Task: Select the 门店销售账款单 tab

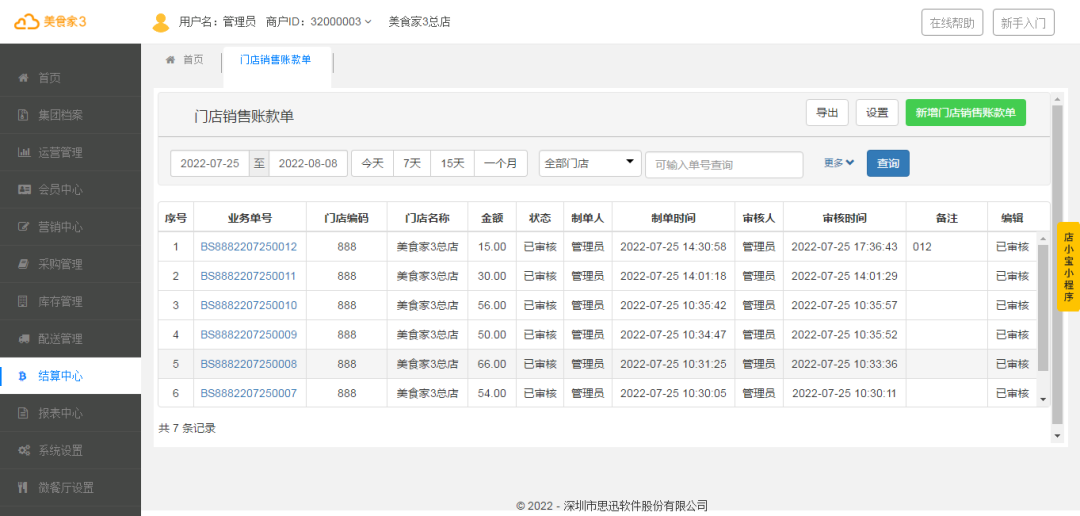Action: [x=275, y=60]
